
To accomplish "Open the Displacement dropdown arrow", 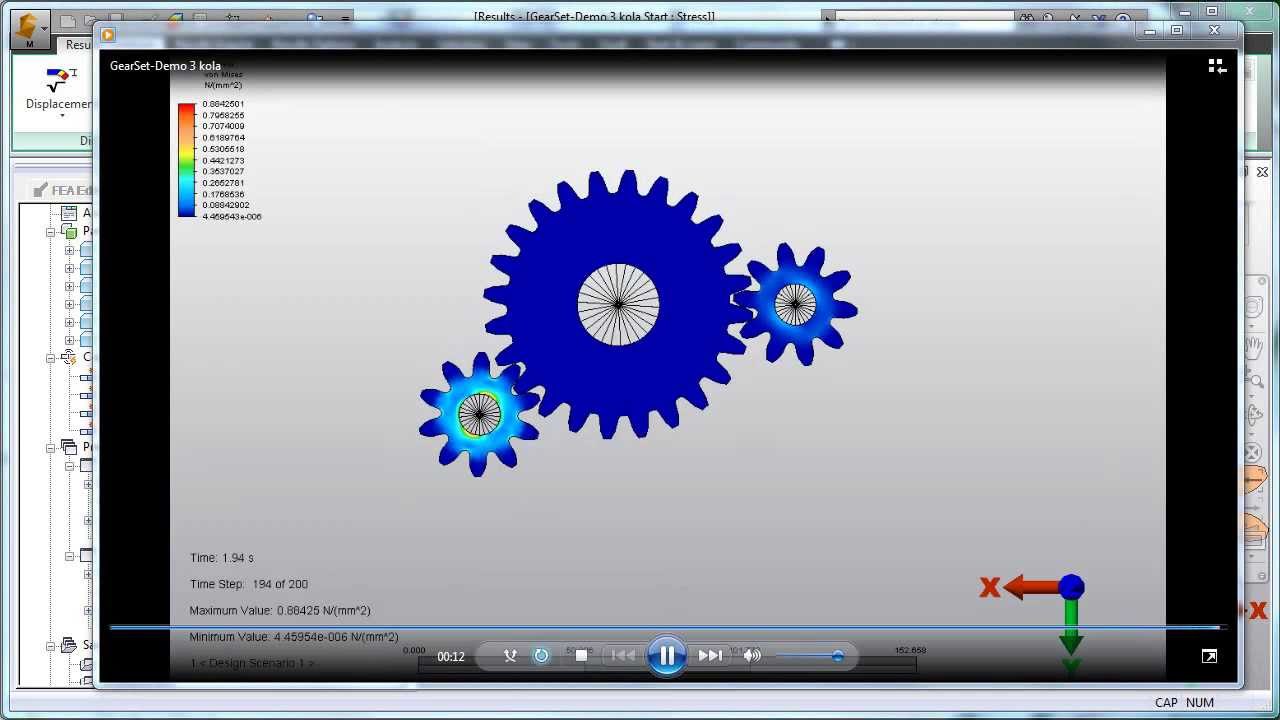I will (62, 116).
